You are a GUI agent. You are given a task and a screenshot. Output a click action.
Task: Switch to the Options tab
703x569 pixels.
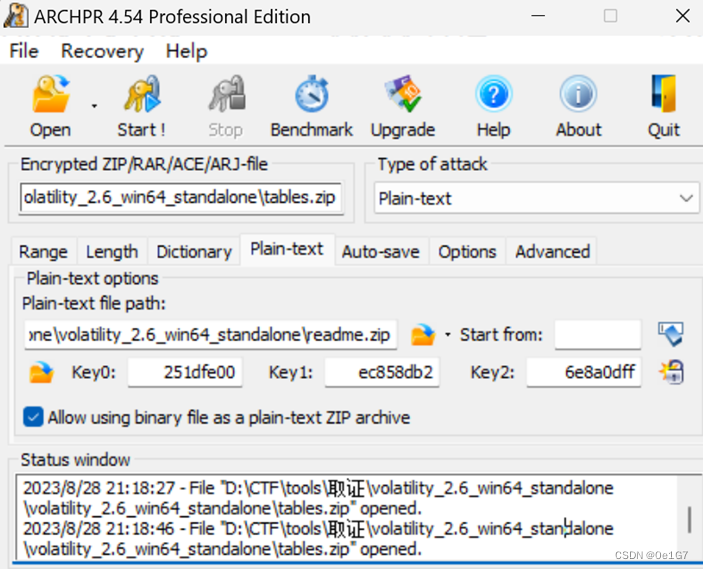(x=467, y=252)
